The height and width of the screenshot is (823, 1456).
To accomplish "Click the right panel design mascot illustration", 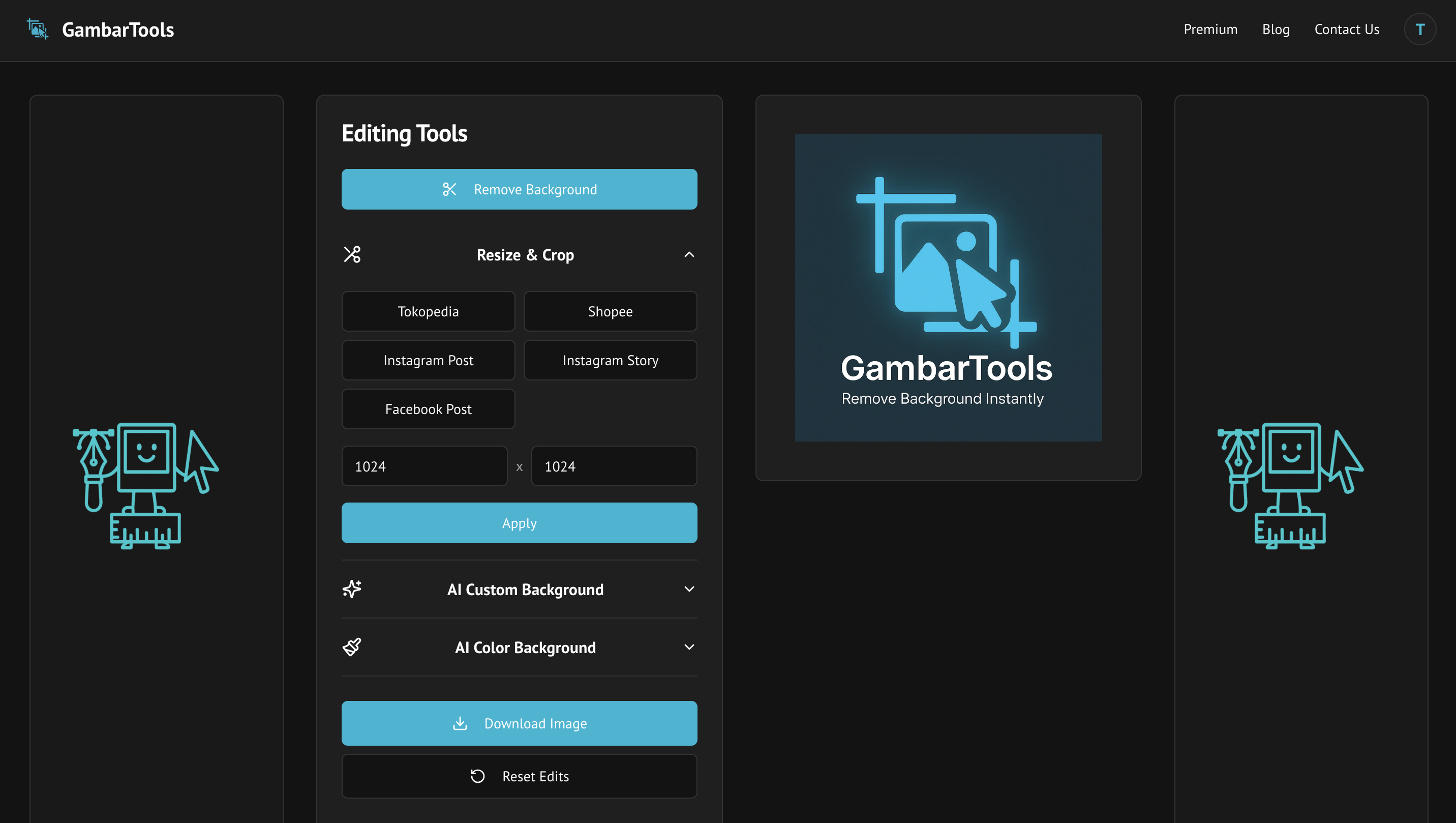I will (x=1290, y=486).
